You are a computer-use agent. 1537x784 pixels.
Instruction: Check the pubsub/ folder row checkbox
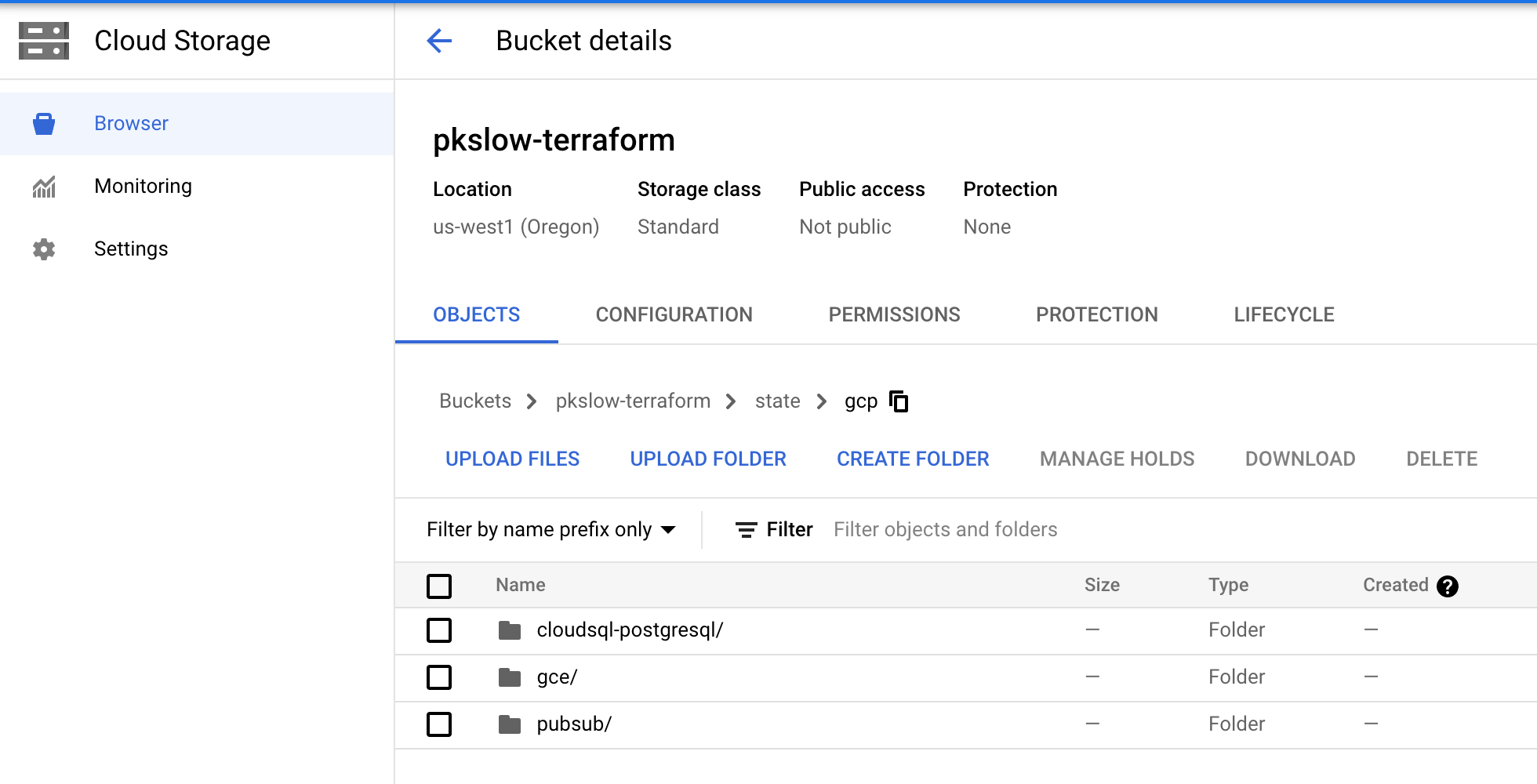coord(439,724)
